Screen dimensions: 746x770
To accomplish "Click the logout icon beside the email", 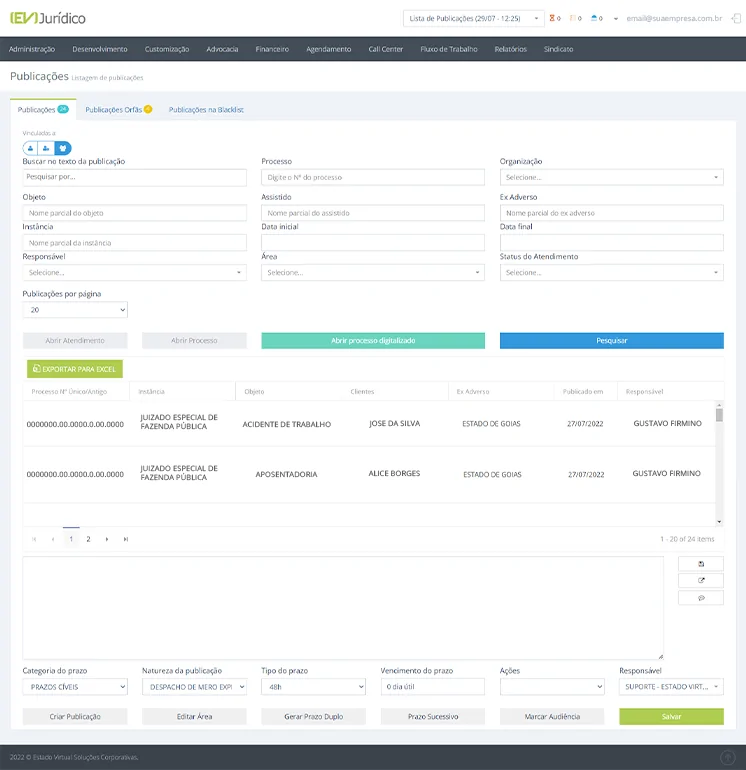I will tap(736, 19).
